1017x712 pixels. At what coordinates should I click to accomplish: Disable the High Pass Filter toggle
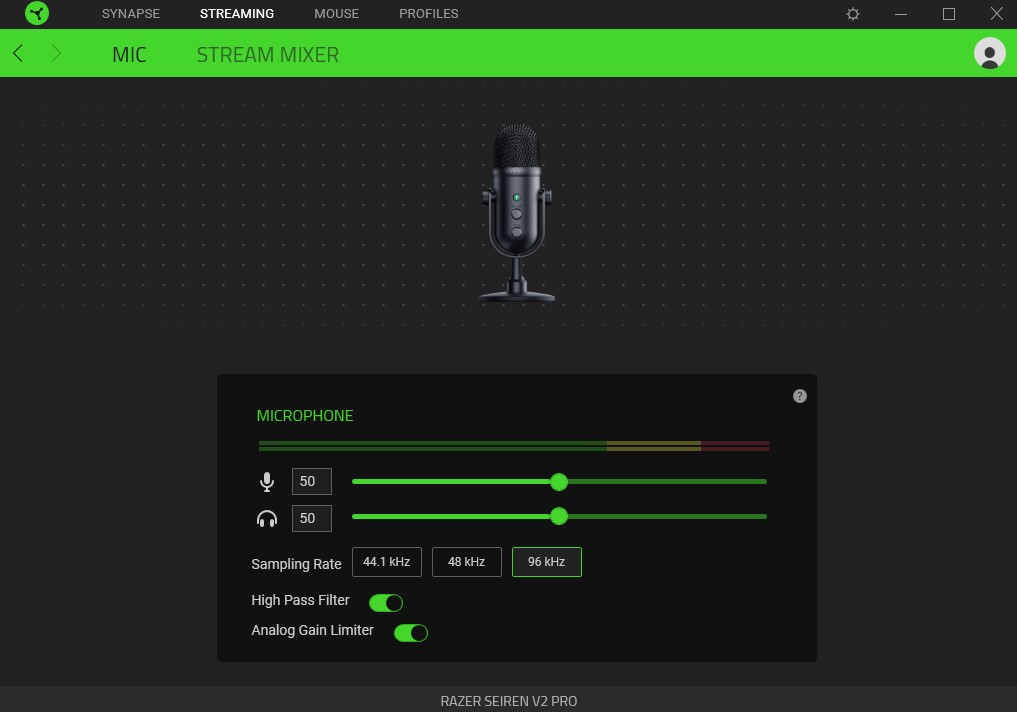tap(386, 602)
